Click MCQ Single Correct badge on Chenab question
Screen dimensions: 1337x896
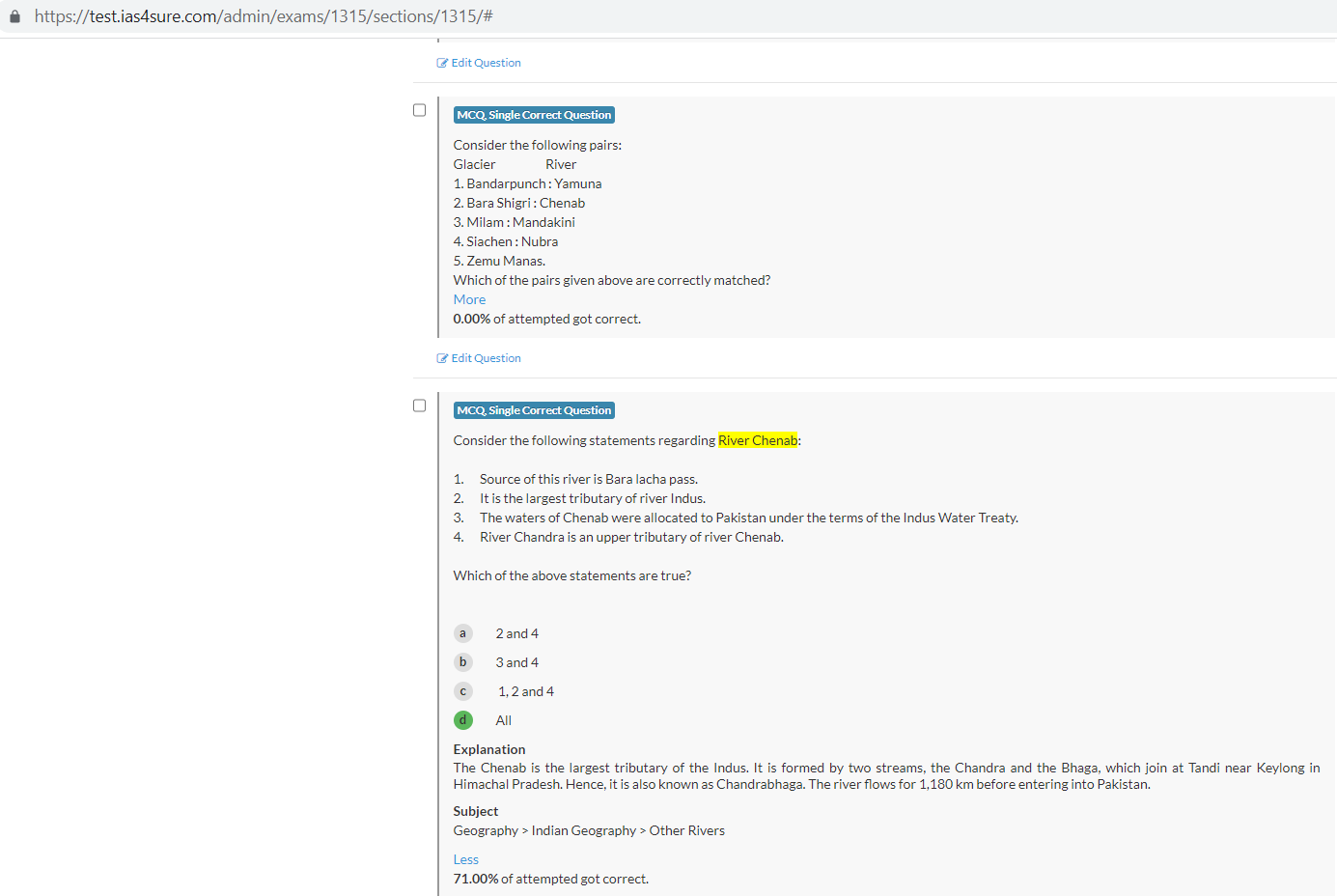tap(534, 410)
